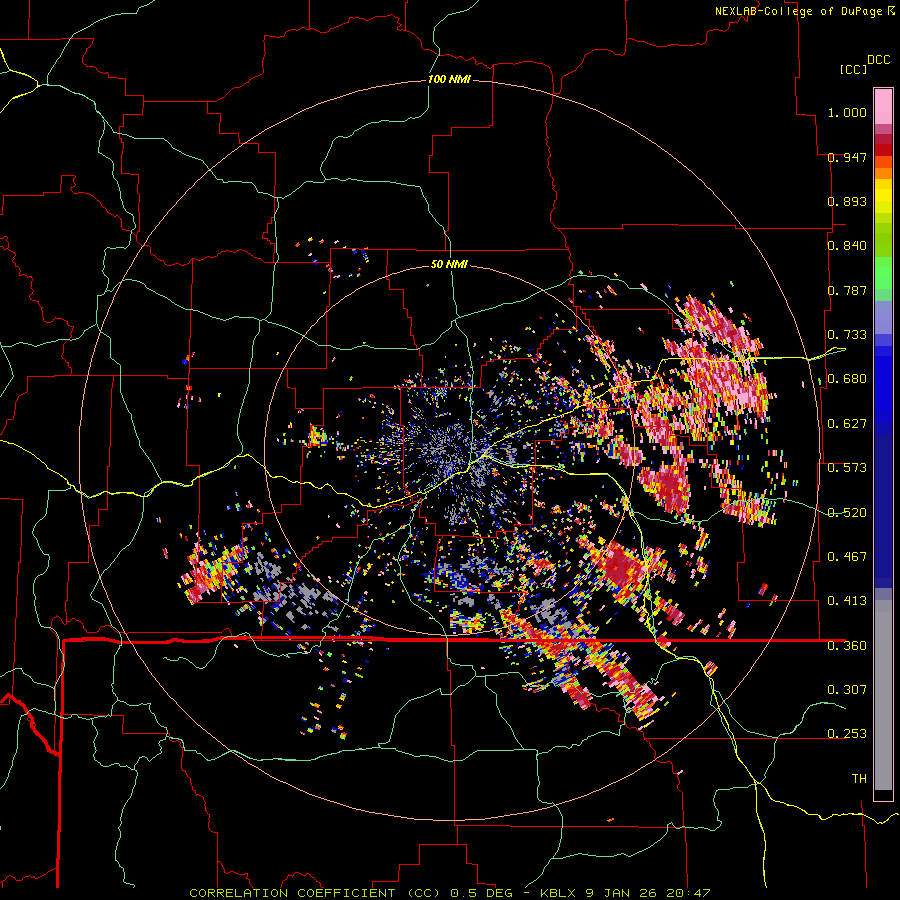The height and width of the screenshot is (900, 900).
Task: Click the 0.893 scale value
Action: click(847, 201)
